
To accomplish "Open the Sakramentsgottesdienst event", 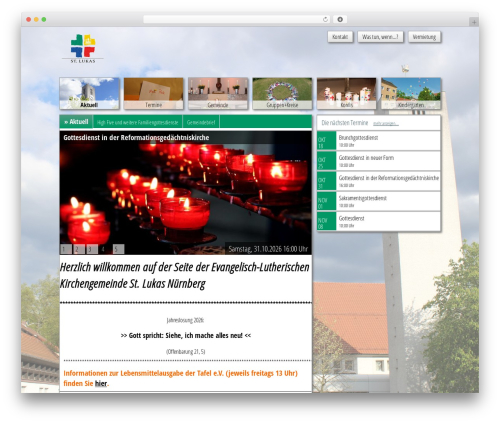I will click(379, 201).
